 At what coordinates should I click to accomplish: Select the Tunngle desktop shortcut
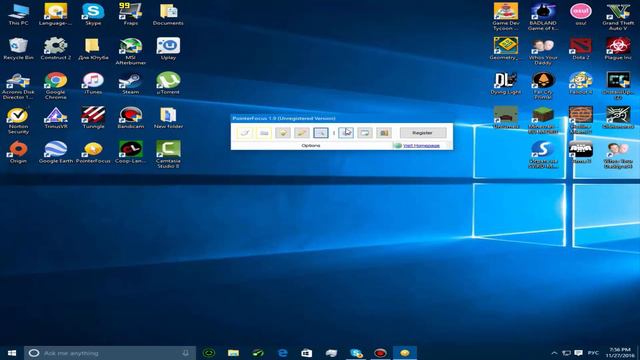[93, 118]
